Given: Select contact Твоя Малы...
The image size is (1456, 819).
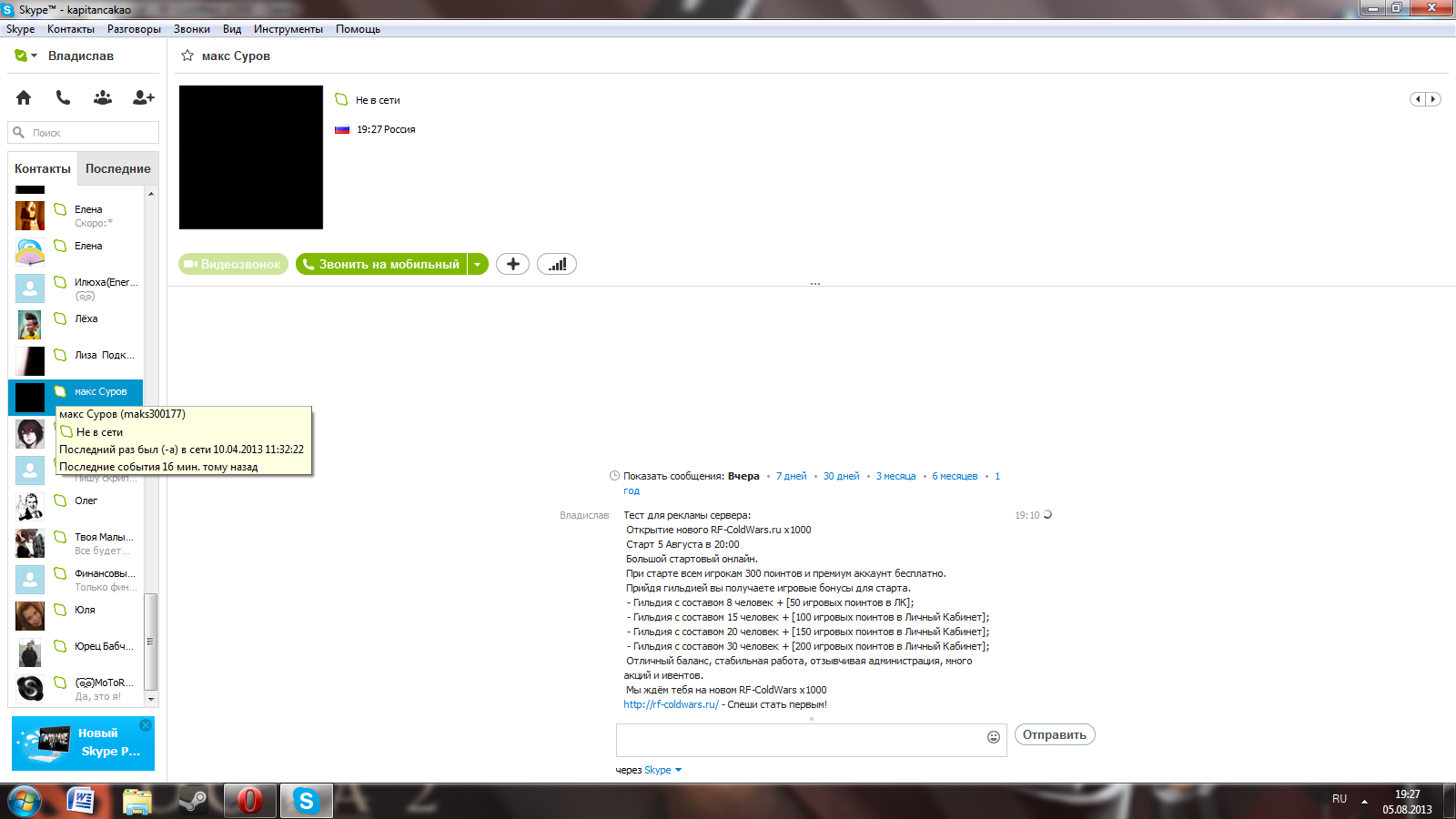Looking at the screenshot, I should coord(76,543).
